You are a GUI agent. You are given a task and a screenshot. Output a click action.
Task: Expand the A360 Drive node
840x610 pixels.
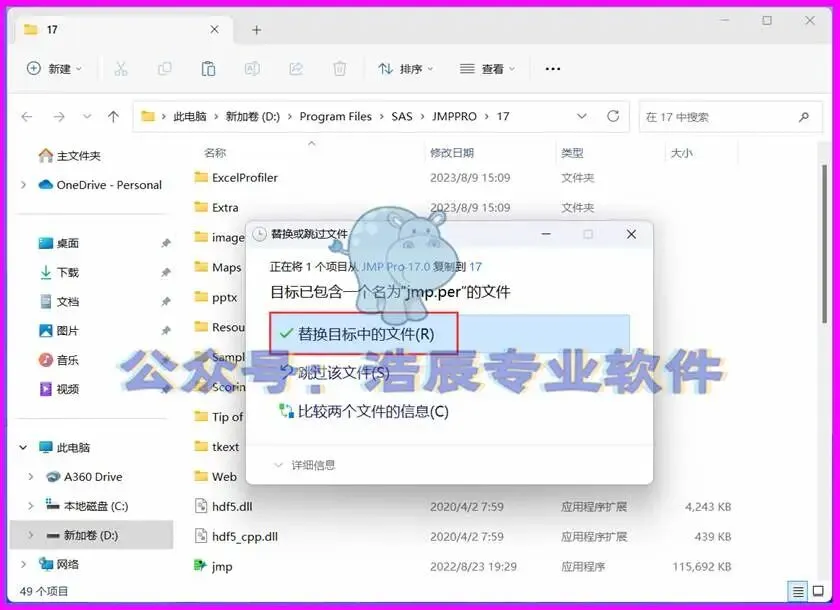(31, 477)
